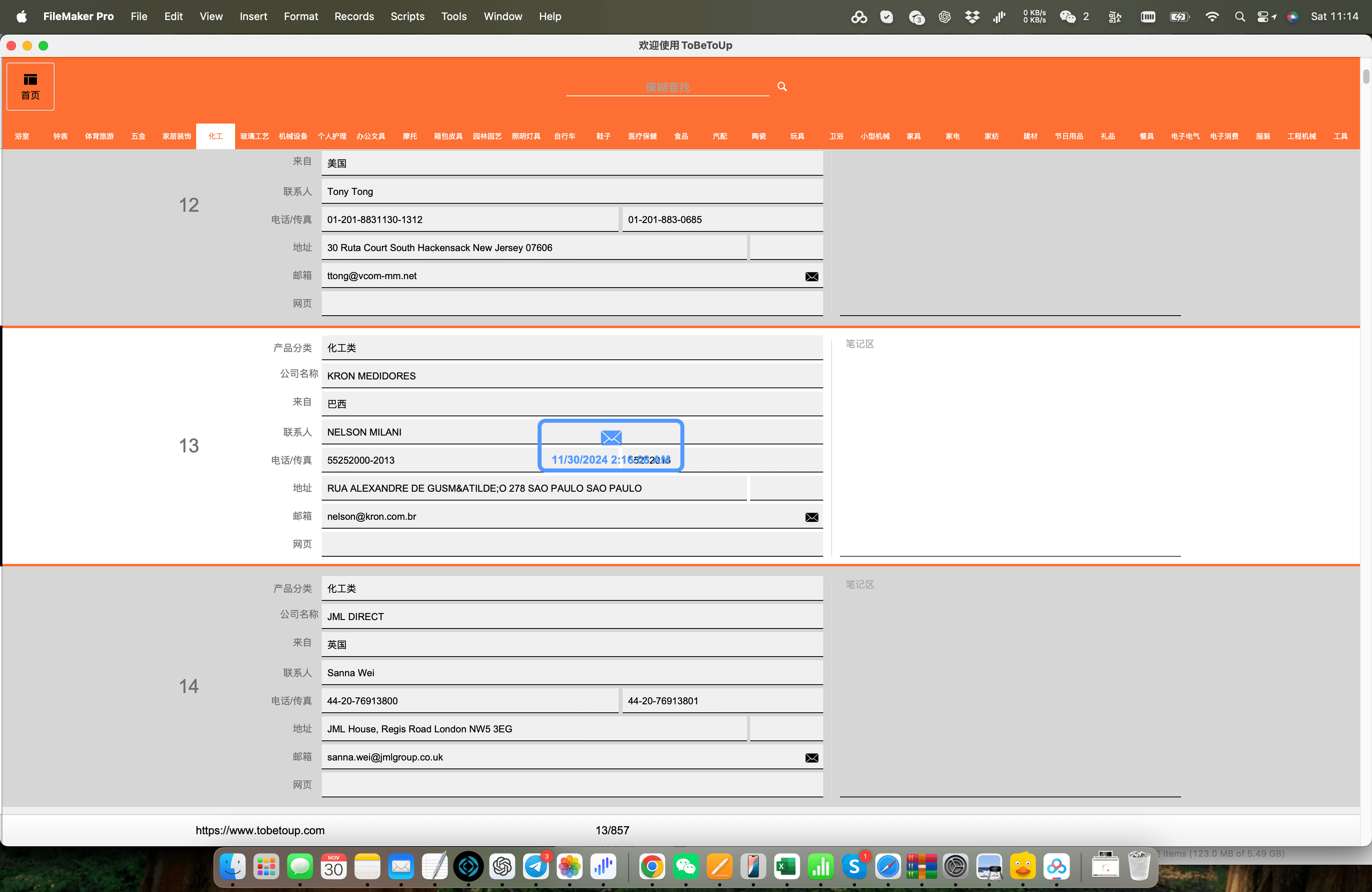The height and width of the screenshot is (892, 1372).
Task: Open Notes app in the Dock
Action: click(x=367, y=866)
